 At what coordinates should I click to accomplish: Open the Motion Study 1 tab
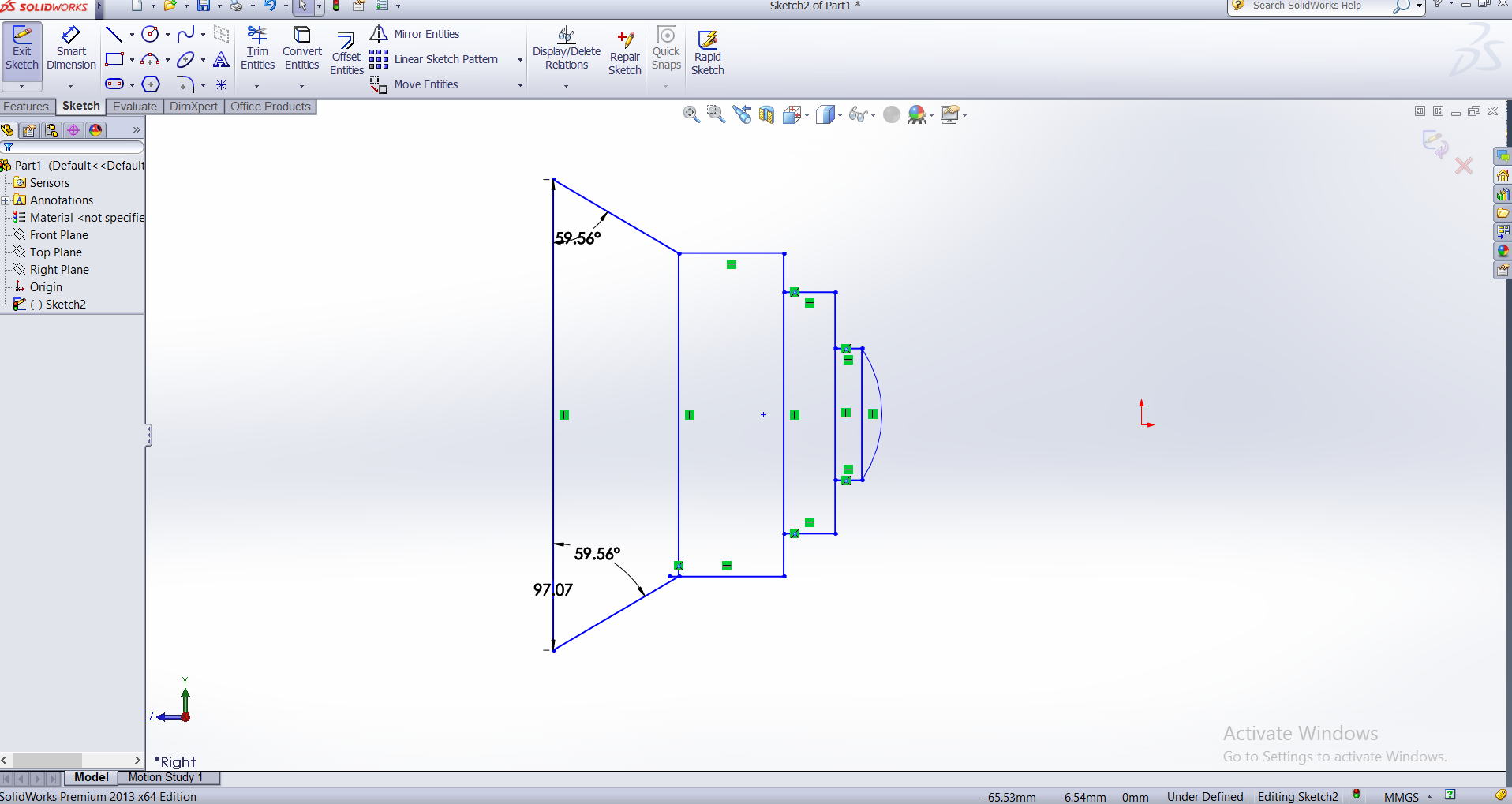pos(166,777)
